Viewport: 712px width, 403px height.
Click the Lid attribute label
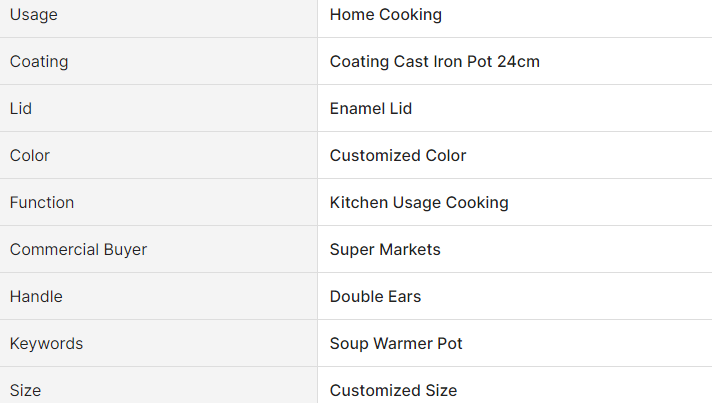[21, 108]
